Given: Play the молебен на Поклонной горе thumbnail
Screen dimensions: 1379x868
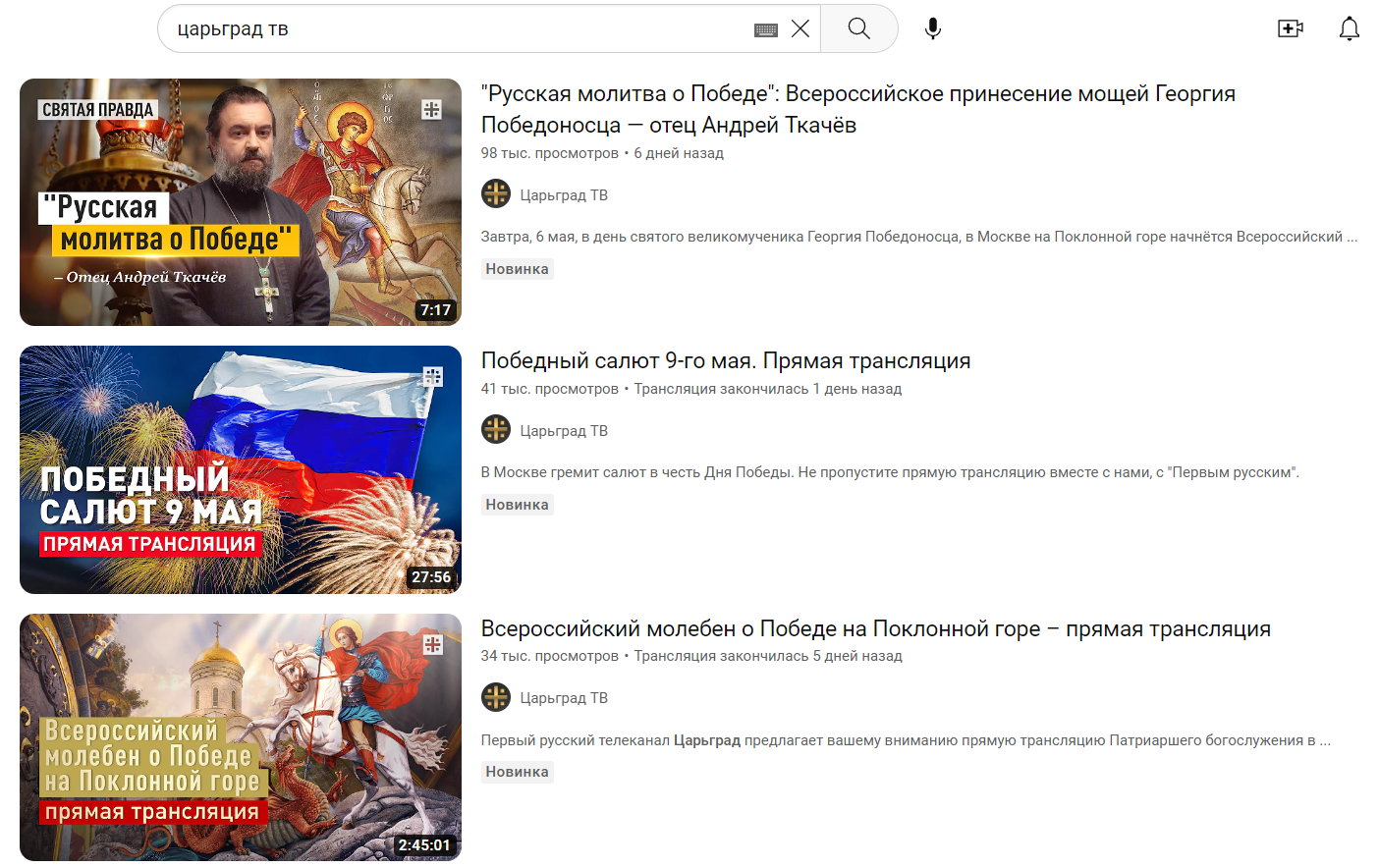Looking at the screenshot, I should (x=241, y=737).
